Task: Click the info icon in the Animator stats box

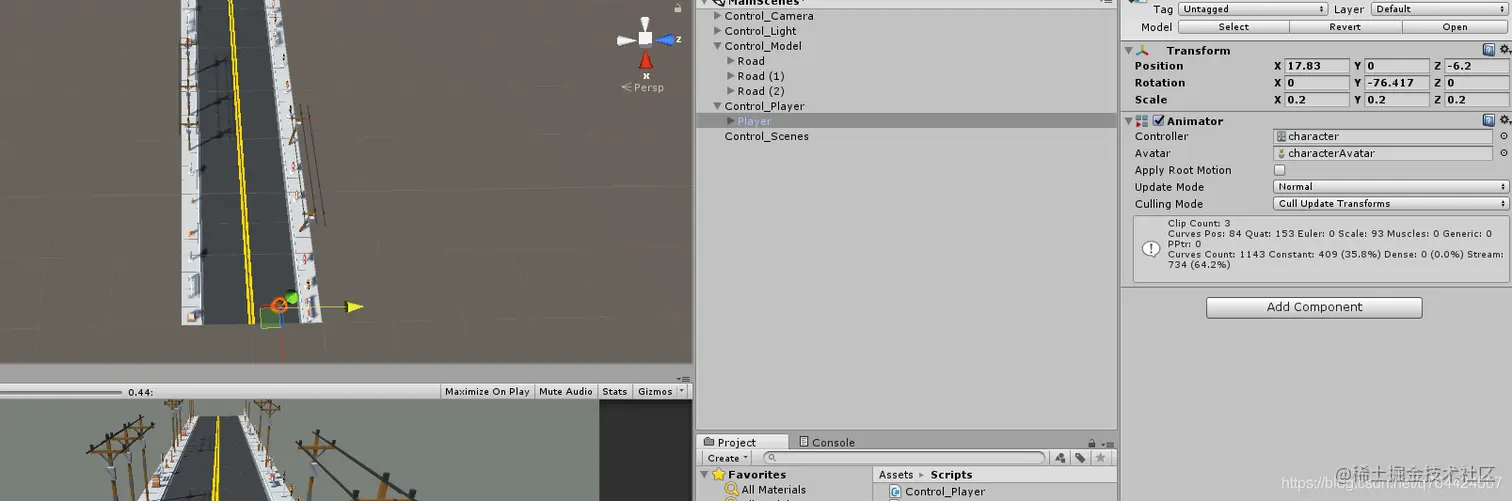Action: (x=1151, y=248)
